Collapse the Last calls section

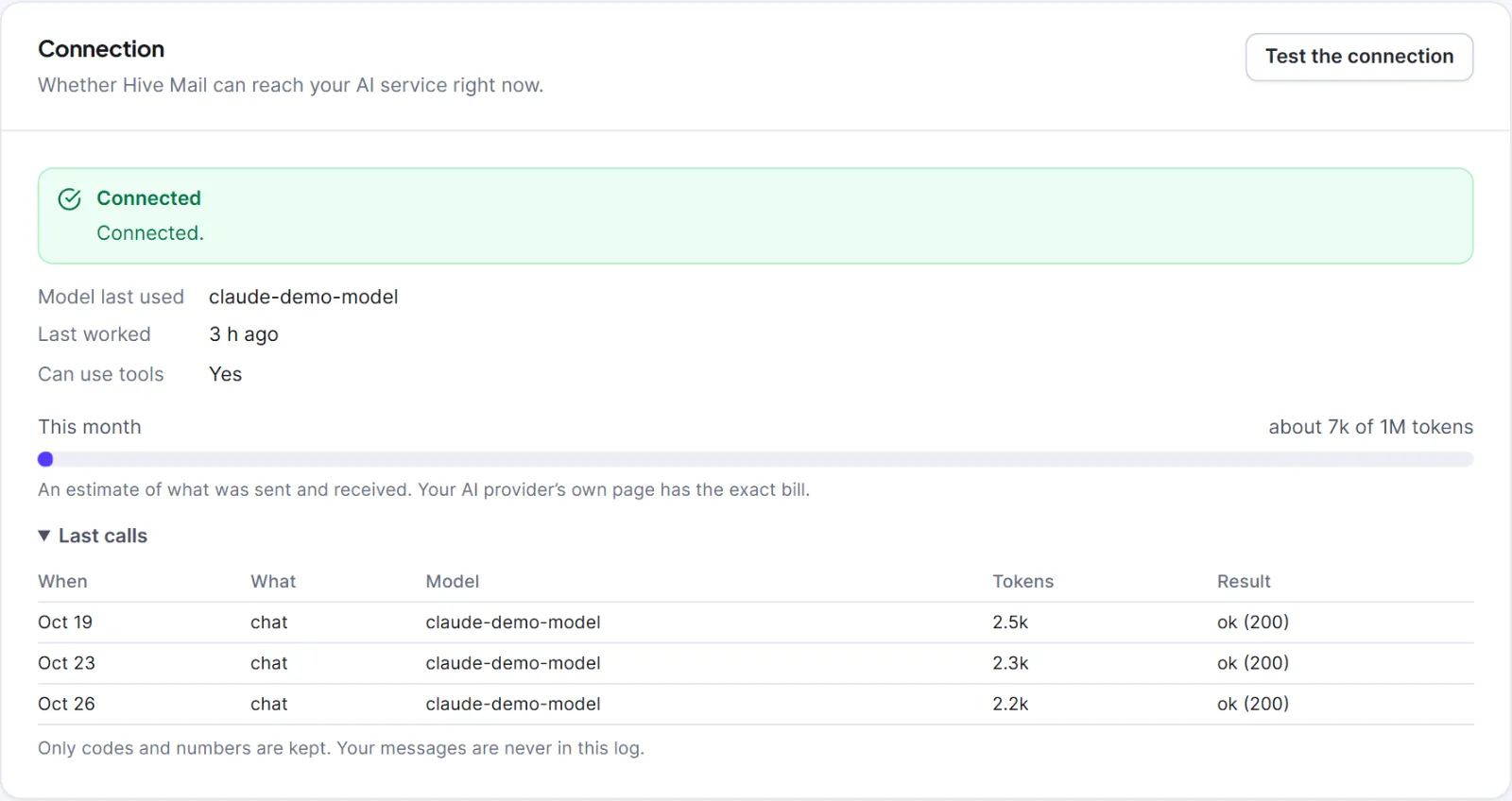[x=93, y=536]
